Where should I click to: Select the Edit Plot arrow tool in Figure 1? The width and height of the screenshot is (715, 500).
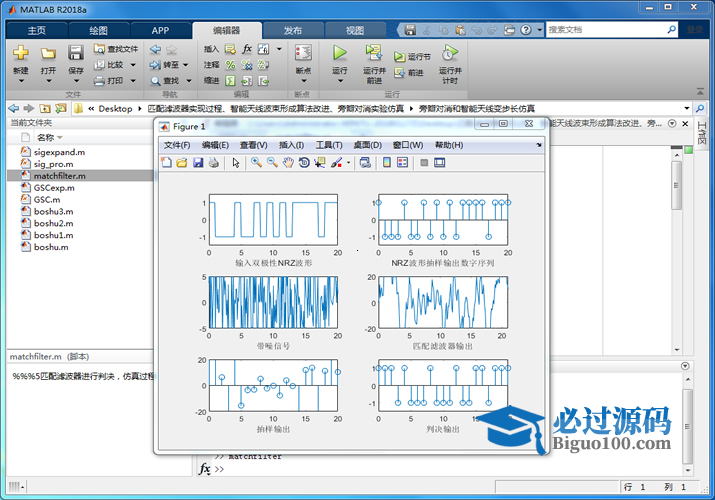click(x=236, y=163)
